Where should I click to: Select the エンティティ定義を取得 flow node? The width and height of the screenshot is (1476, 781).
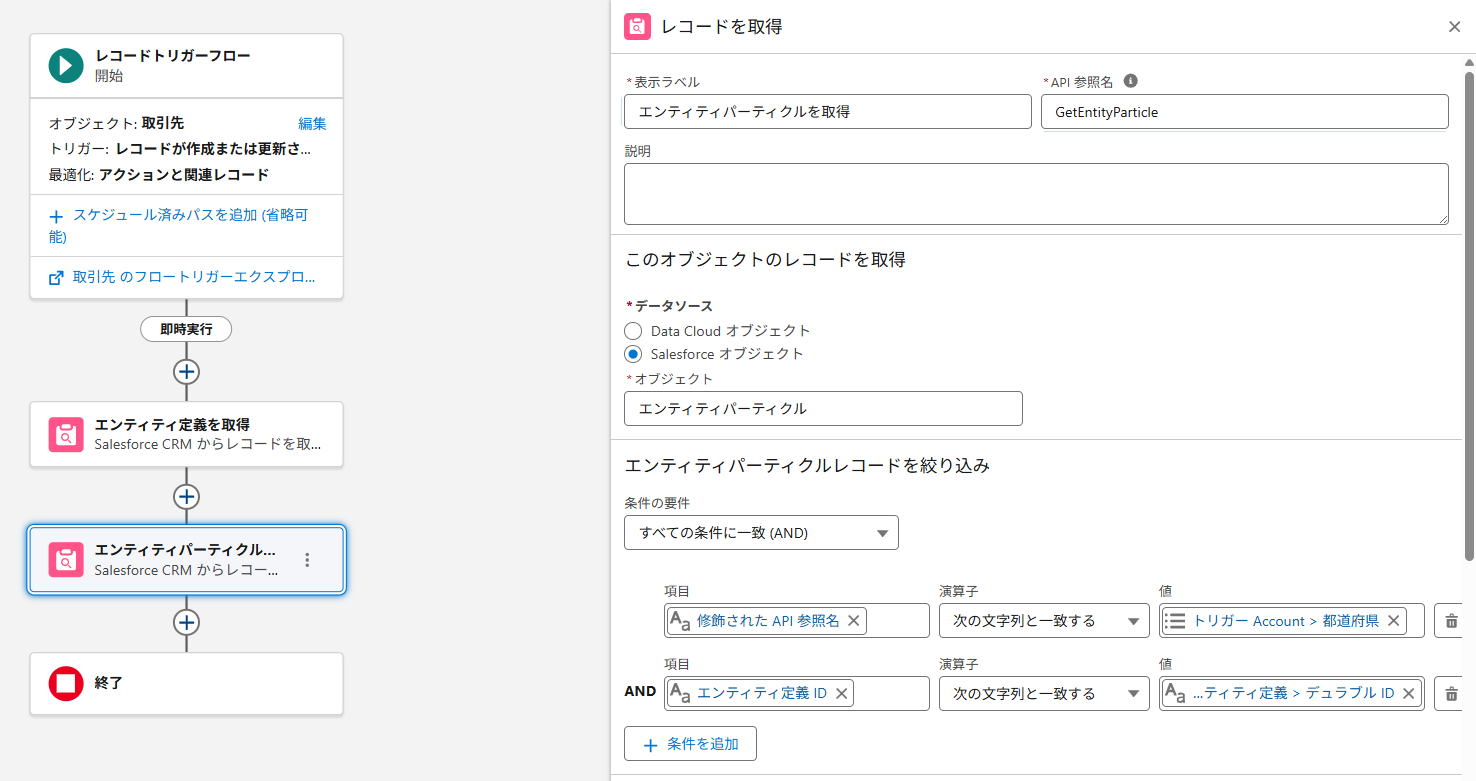point(186,434)
